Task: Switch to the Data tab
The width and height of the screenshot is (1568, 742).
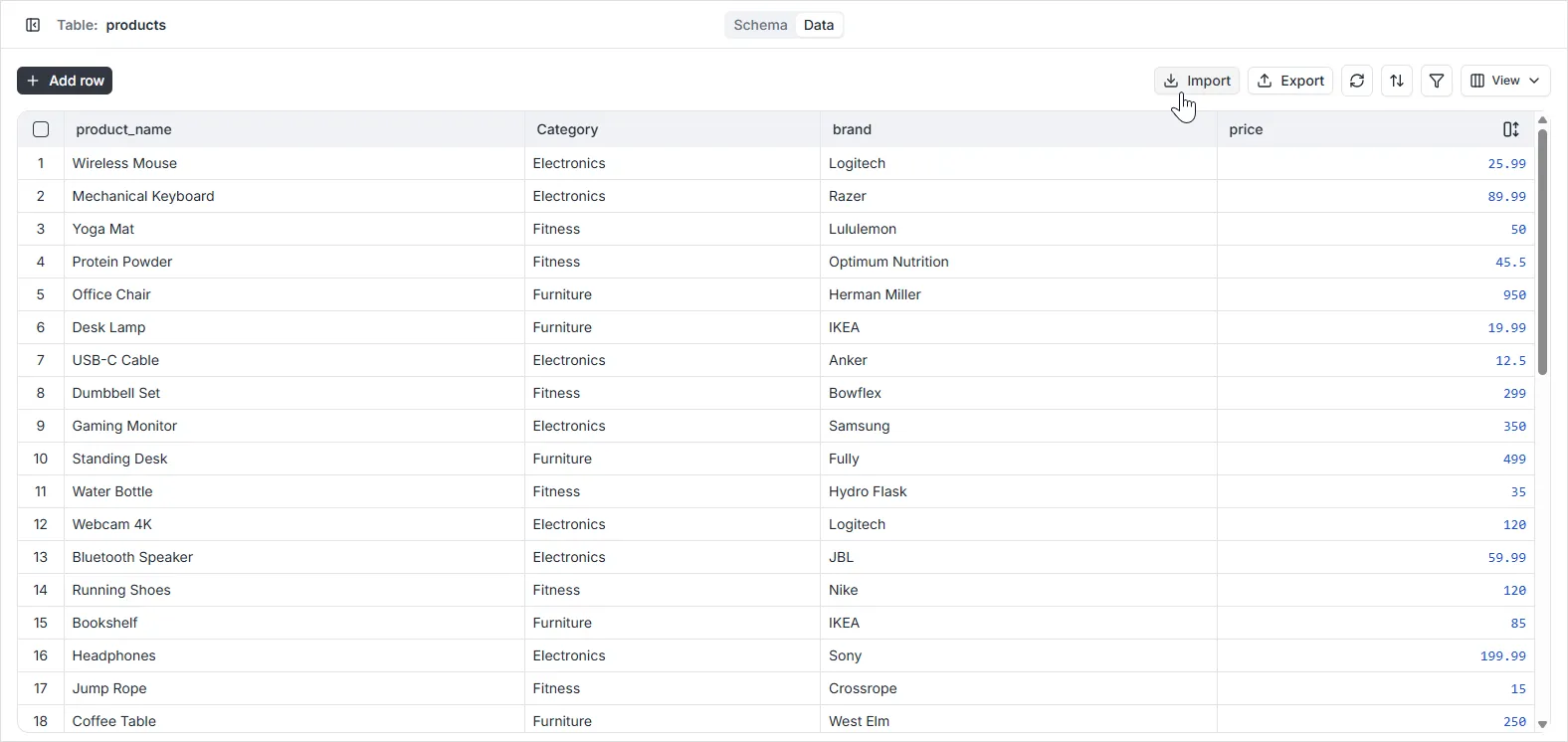Action: coord(819,25)
